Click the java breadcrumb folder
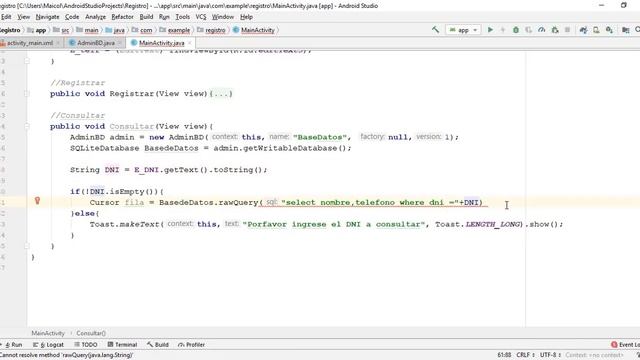This screenshot has width=640, height=360. click(x=115, y=30)
